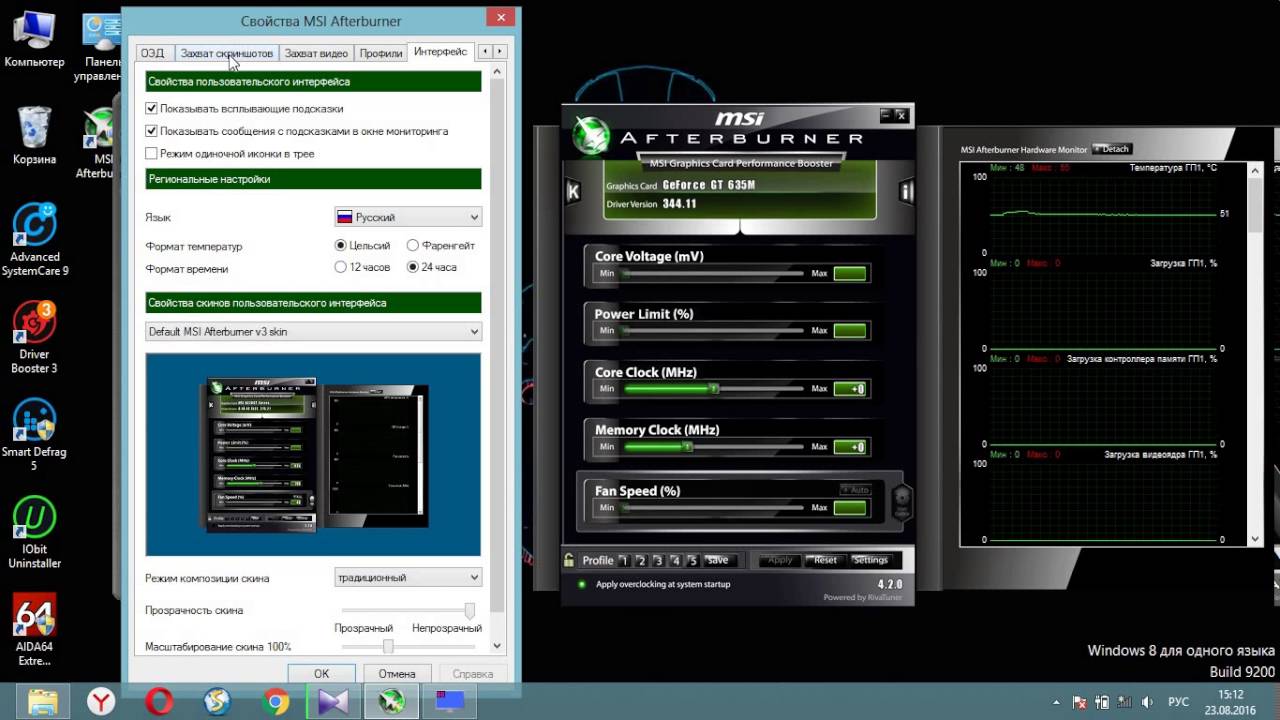
Task: Open Kombustor with the K button
Action: click(x=573, y=192)
